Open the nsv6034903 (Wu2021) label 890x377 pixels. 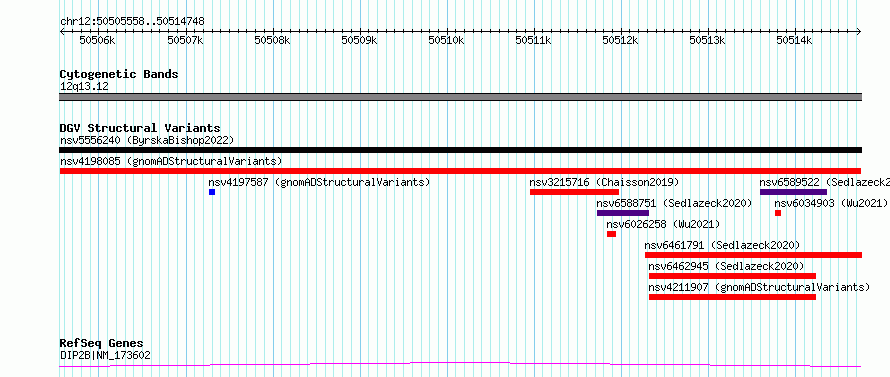click(831, 203)
